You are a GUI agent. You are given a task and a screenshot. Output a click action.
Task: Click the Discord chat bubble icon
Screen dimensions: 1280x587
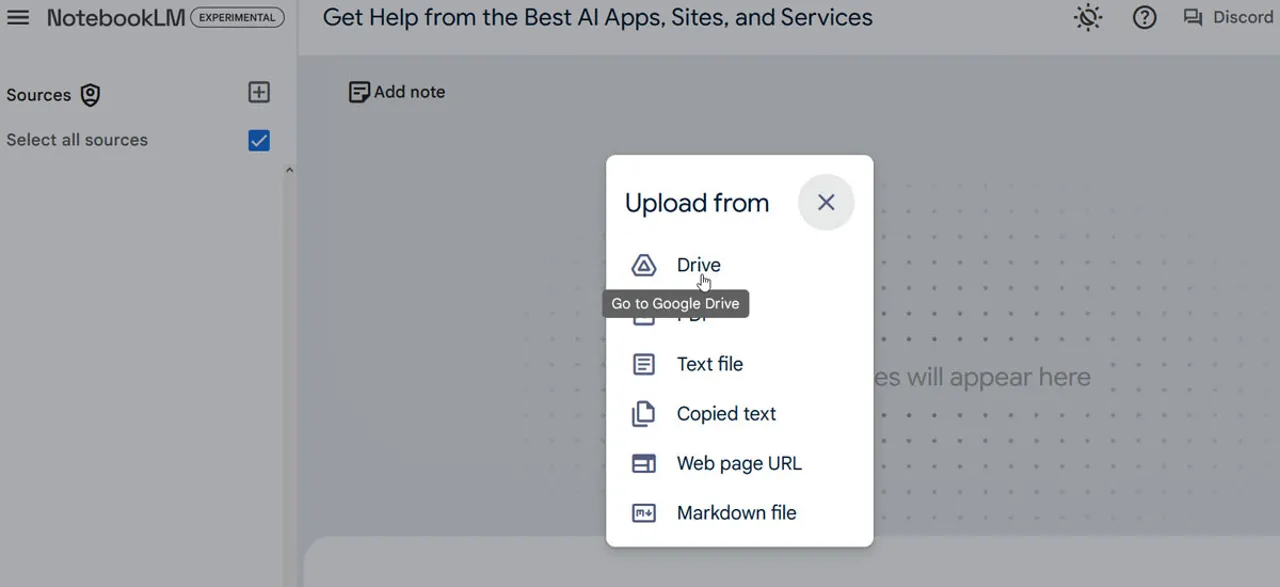pos(1193,18)
